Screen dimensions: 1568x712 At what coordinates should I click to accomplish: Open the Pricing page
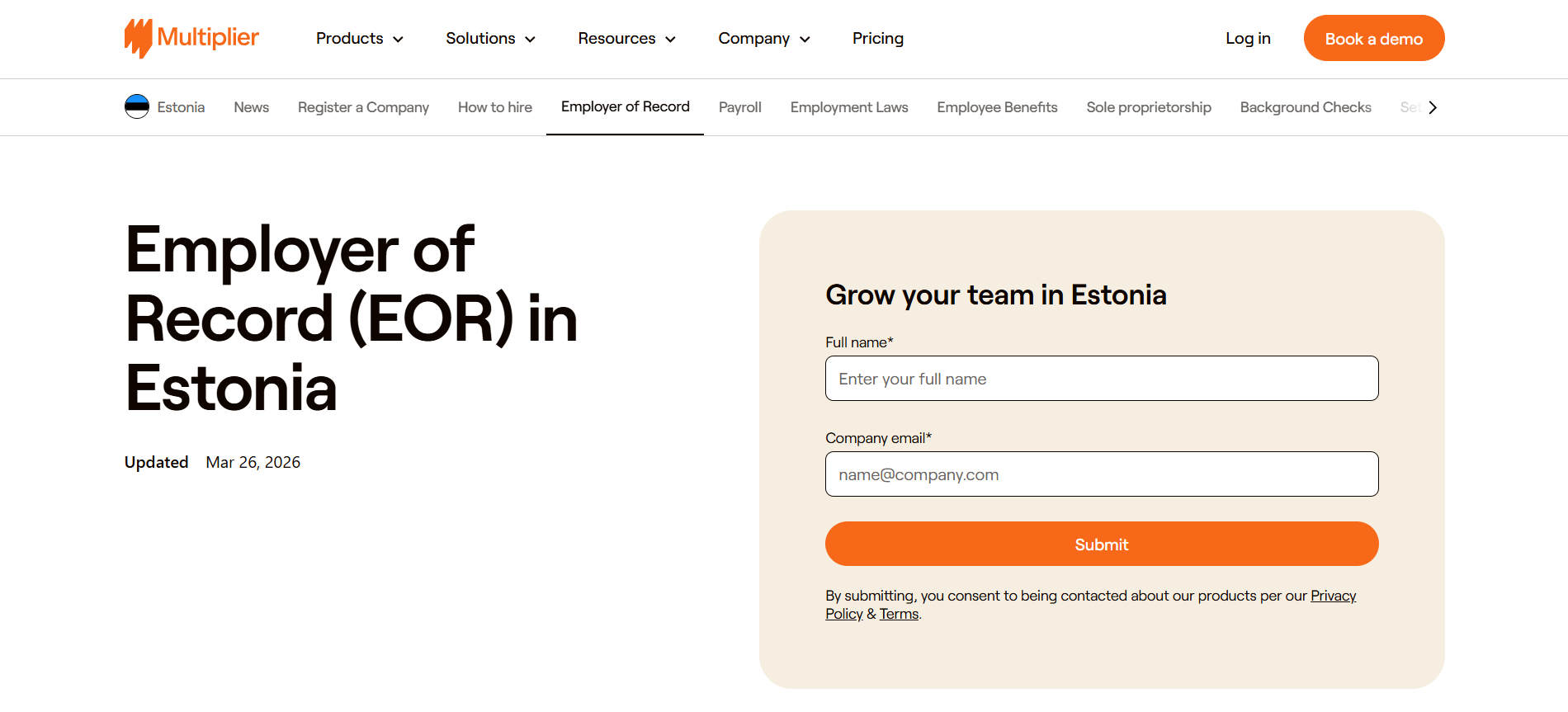click(x=878, y=39)
